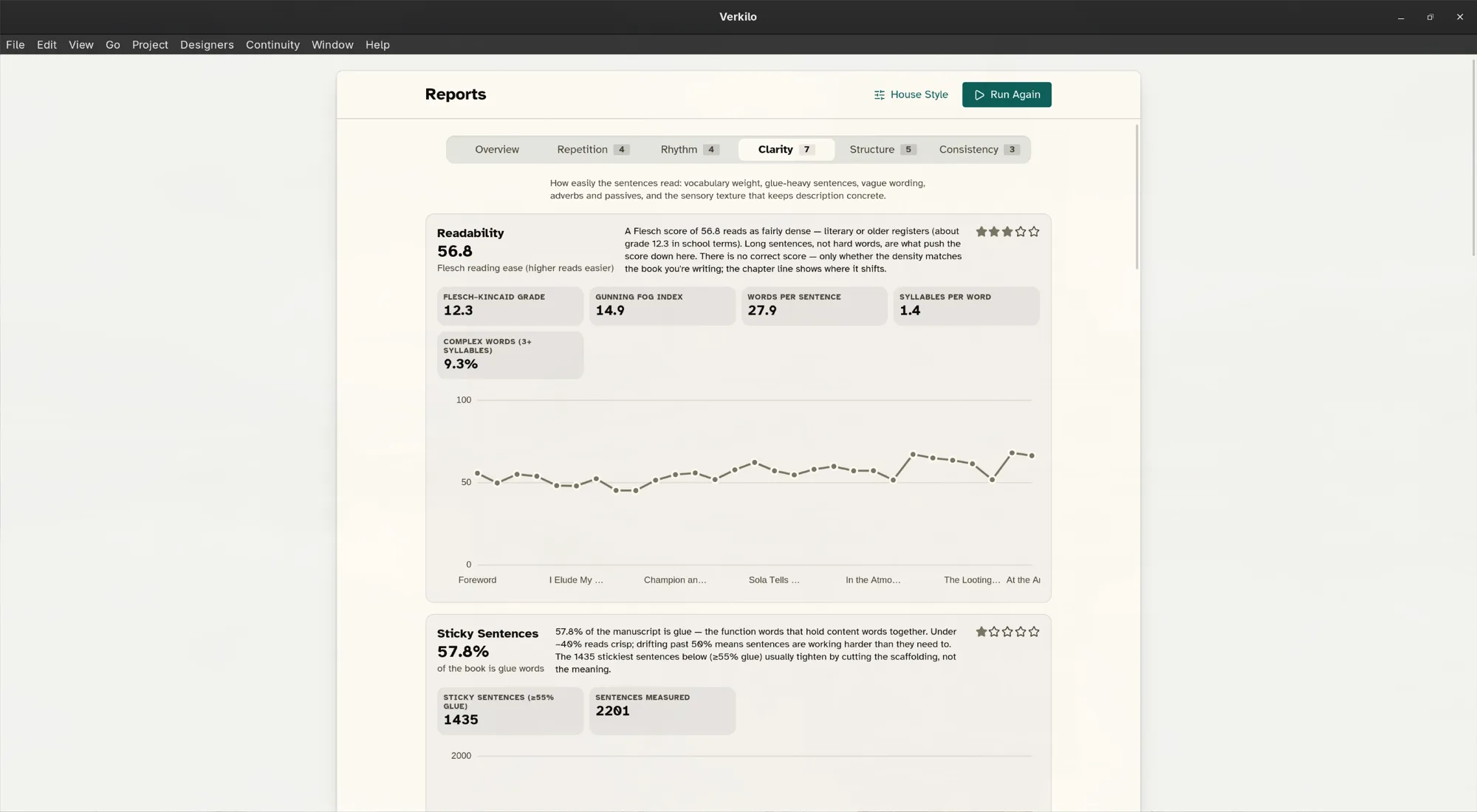Open the View menu
The width and height of the screenshot is (1477, 812).
click(x=81, y=45)
